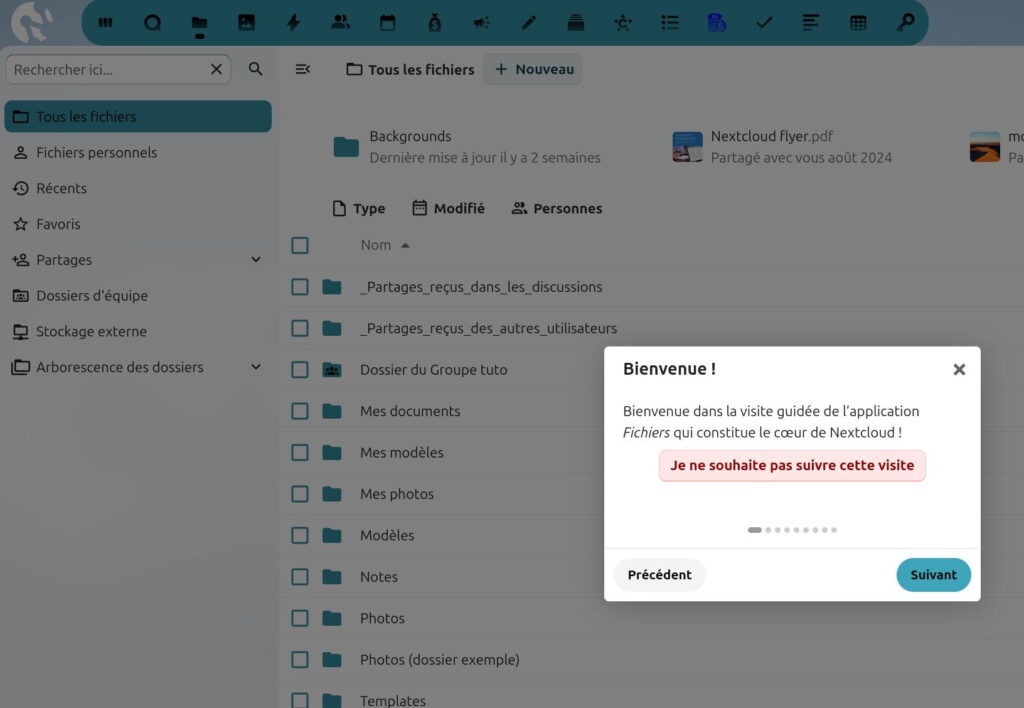Viewport: 1024px width, 708px height.
Task: Open Dossiers d'équipe in sidebar
Action: tap(138, 295)
